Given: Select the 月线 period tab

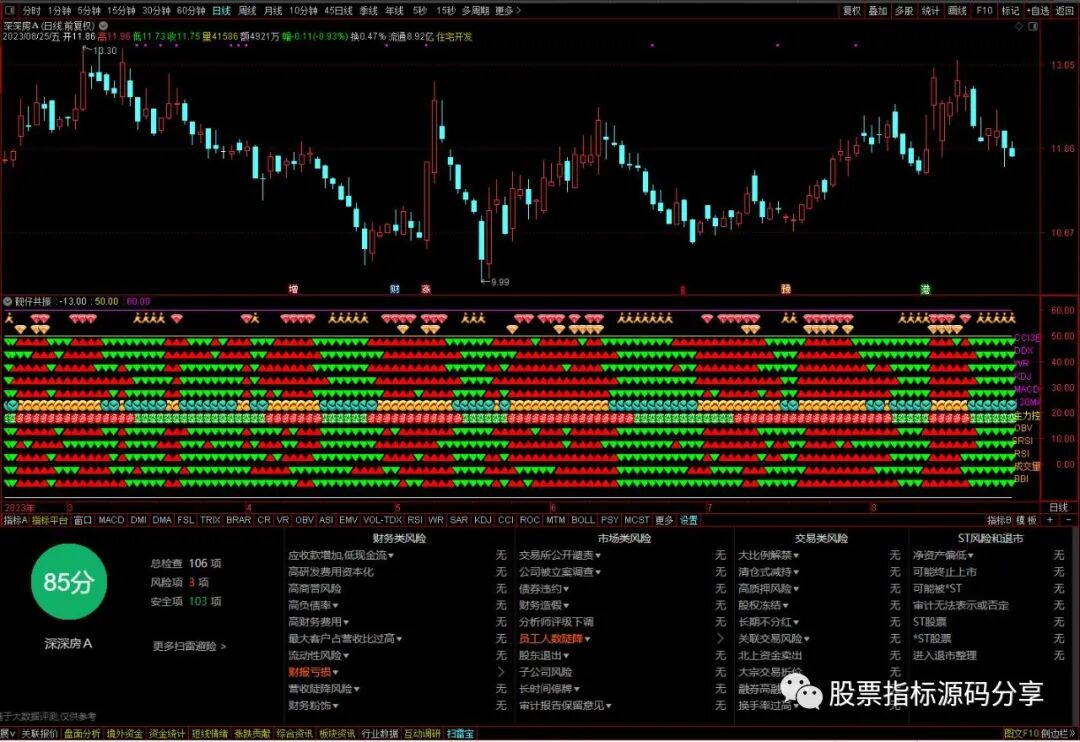Looking at the screenshot, I should tap(273, 11).
